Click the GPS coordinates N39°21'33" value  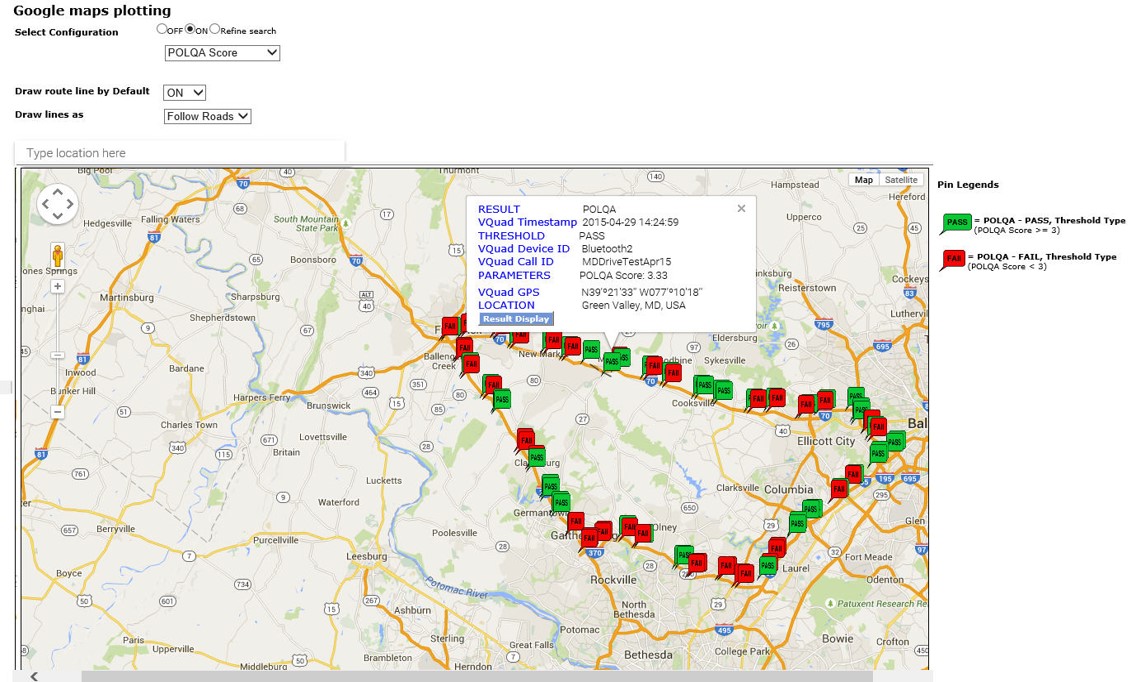click(x=642, y=292)
